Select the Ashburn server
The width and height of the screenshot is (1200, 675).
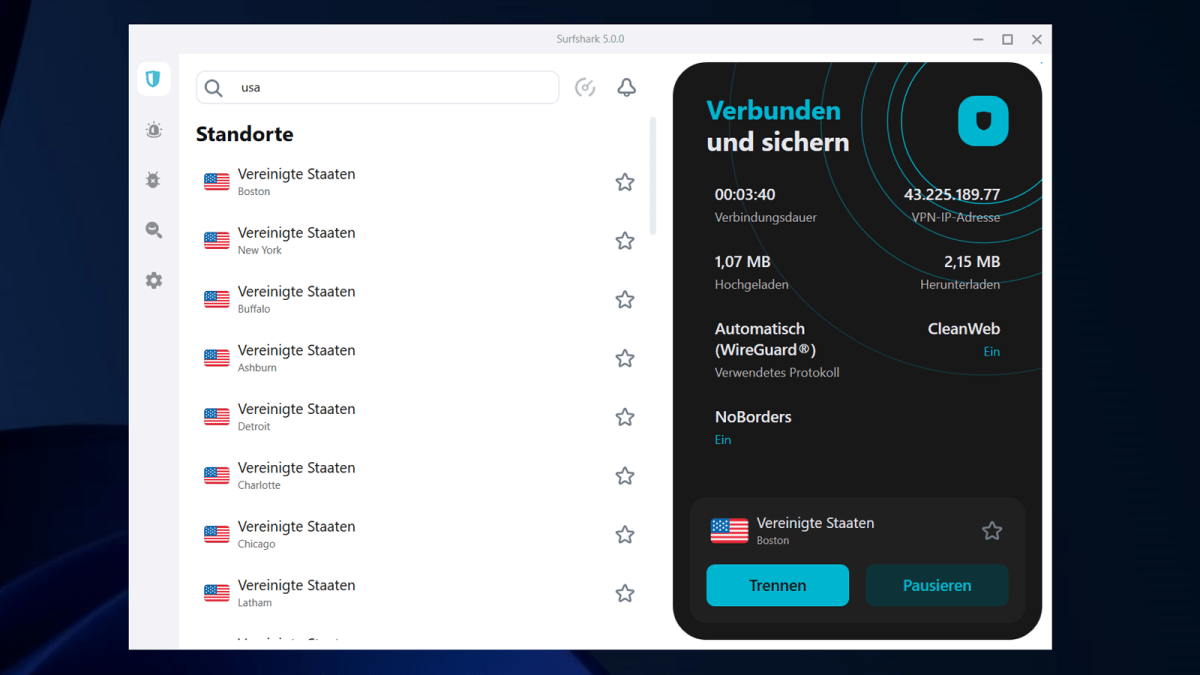(x=420, y=358)
